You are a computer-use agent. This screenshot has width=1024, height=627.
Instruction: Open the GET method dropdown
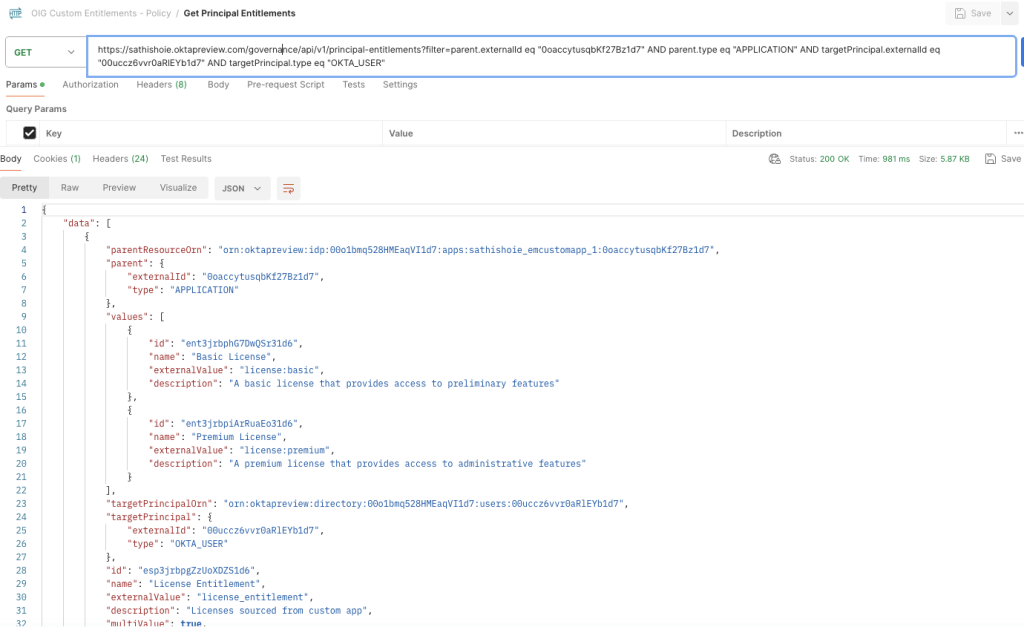point(44,52)
